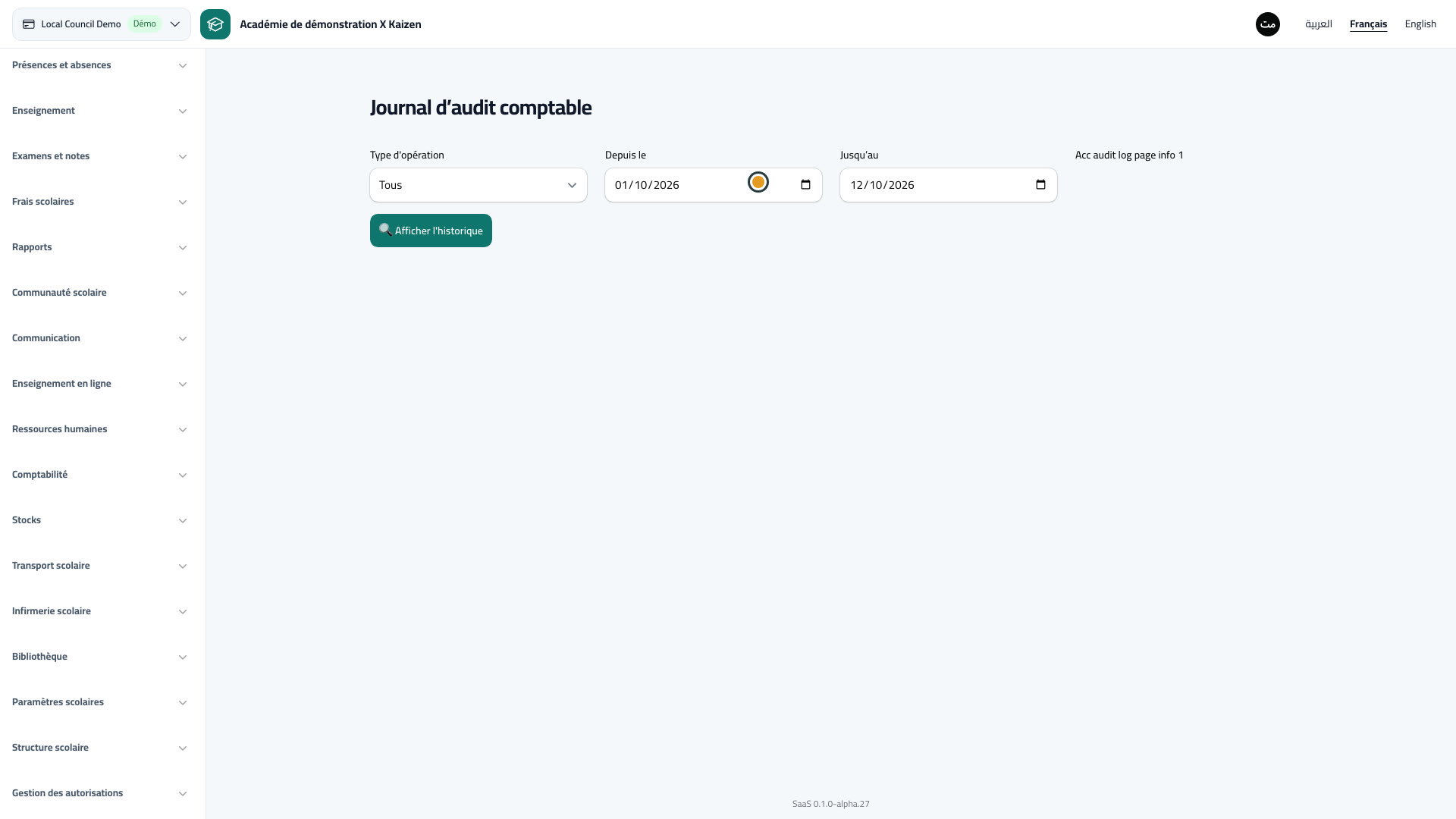
Task: Expand Gestion des autorisations section
Action: [x=99, y=793]
